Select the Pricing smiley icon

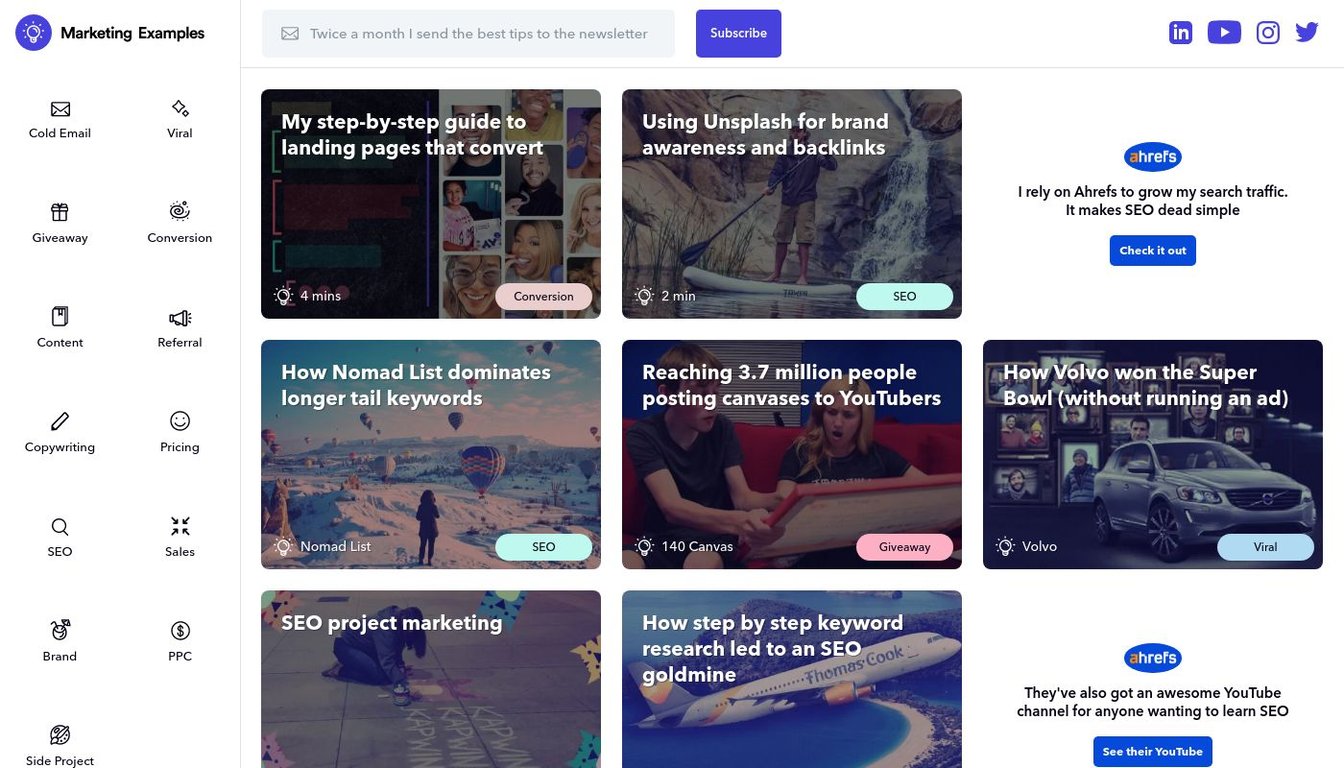[180, 421]
